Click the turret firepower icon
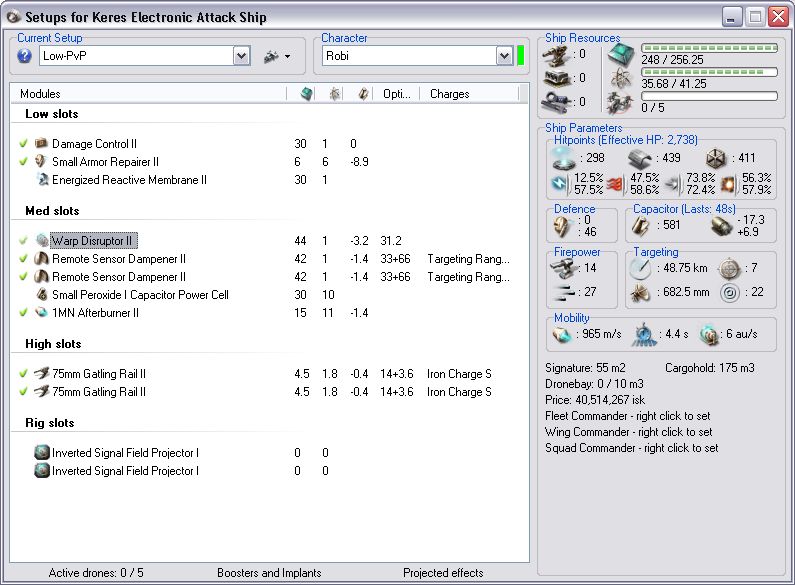795x585 pixels. [x=563, y=269]
